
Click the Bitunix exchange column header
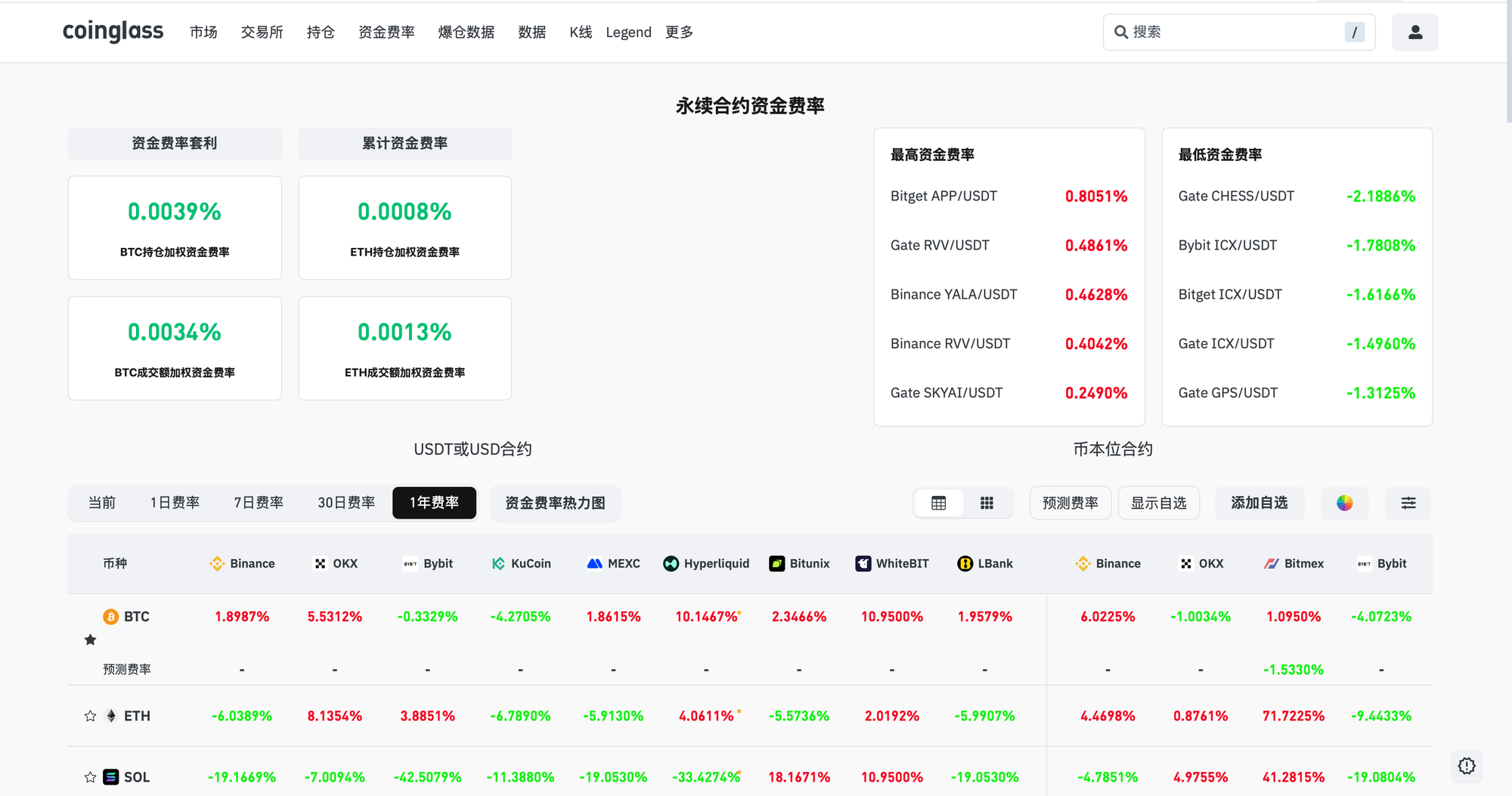click(799, 564)
